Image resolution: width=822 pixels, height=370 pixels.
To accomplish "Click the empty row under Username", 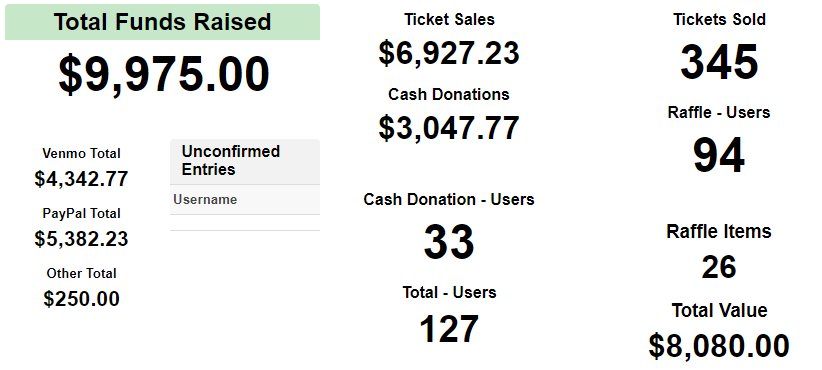I will pyautogui.click(x=245, y=223).
